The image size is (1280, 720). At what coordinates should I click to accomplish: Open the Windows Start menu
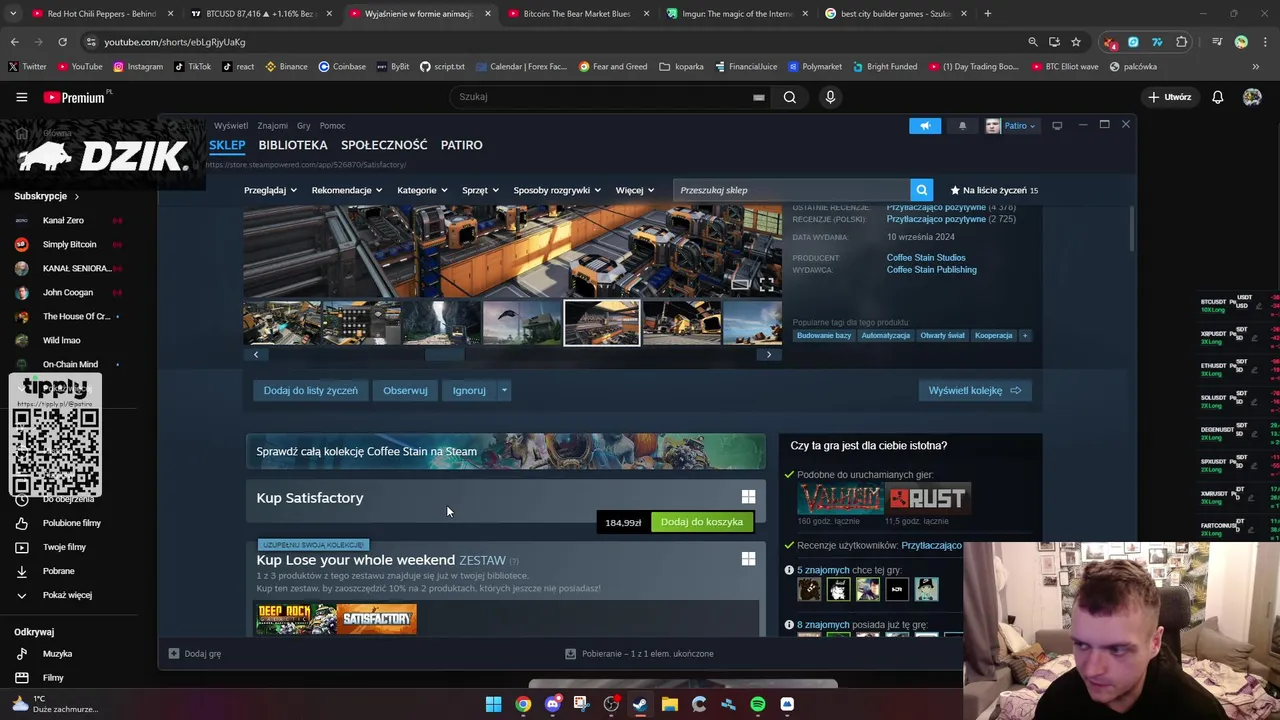tap(493, 704)
